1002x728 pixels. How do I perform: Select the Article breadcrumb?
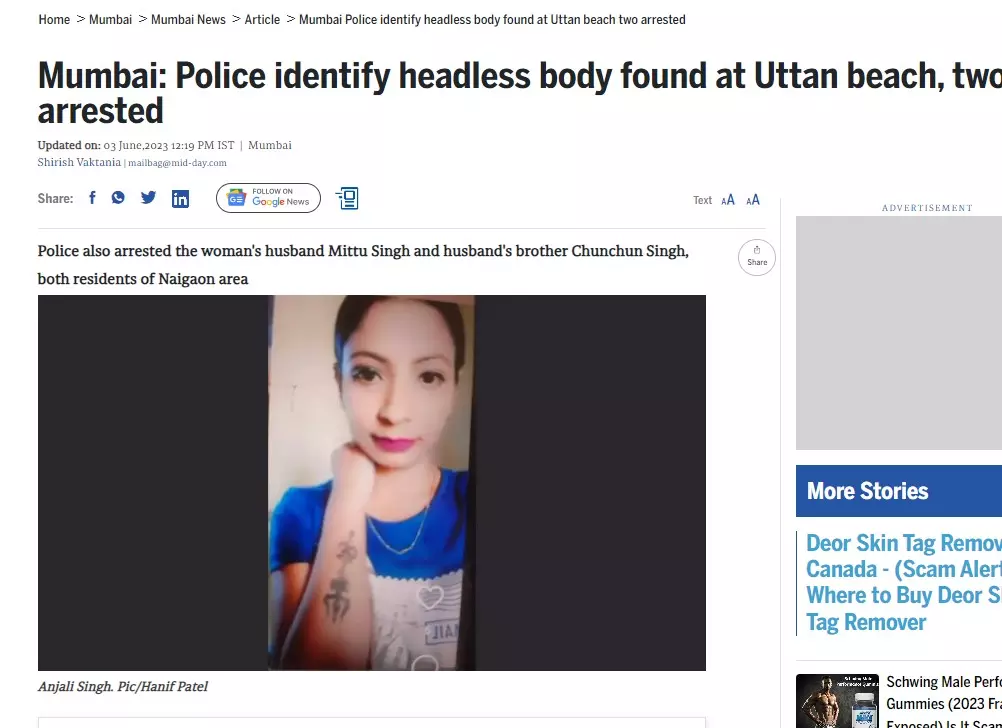[262, 20]
